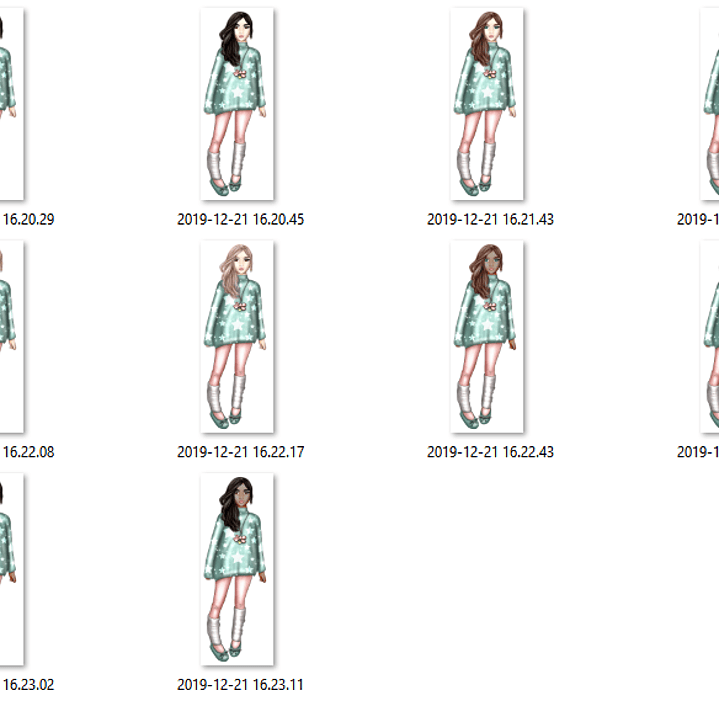Click the 2019-12-21 16.23.11 filename label

240,685
